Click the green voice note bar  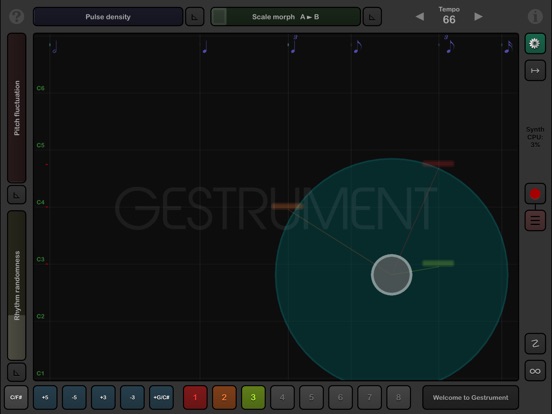(x=438, y=263)
